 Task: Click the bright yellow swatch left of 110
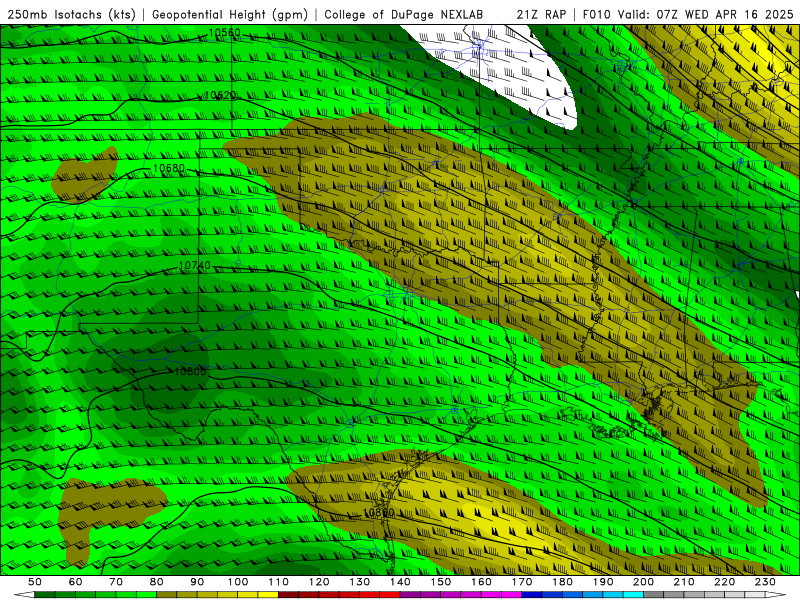click(268, 594)
